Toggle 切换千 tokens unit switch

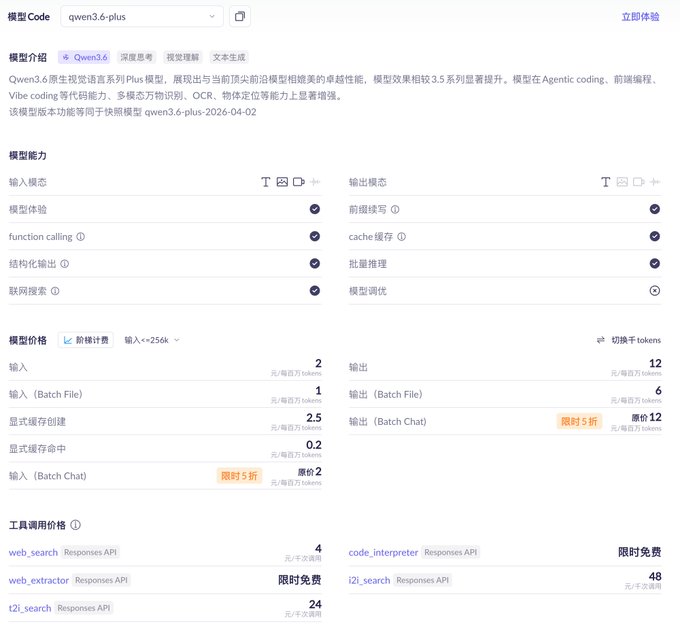(628, 340)
